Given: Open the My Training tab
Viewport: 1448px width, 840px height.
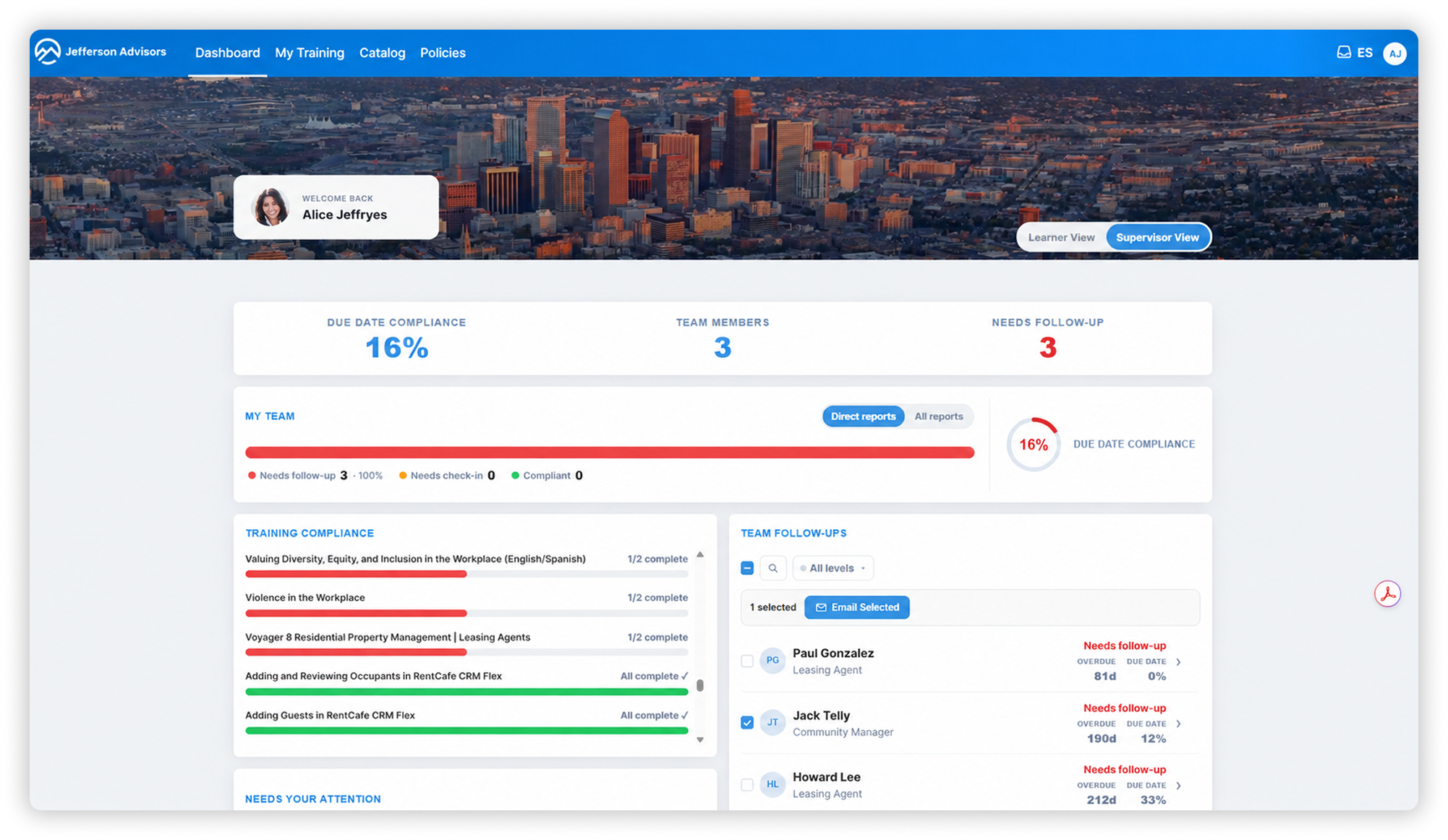Looking at the screenshot, I should coord(310,53).
